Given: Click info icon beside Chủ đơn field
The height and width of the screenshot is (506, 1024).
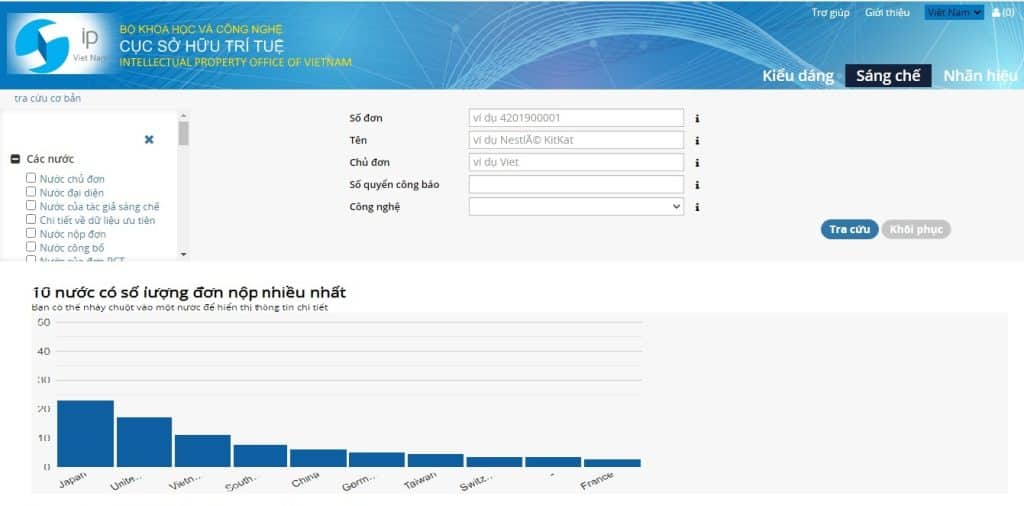Looking at the screenshot, I should [697, 163].
